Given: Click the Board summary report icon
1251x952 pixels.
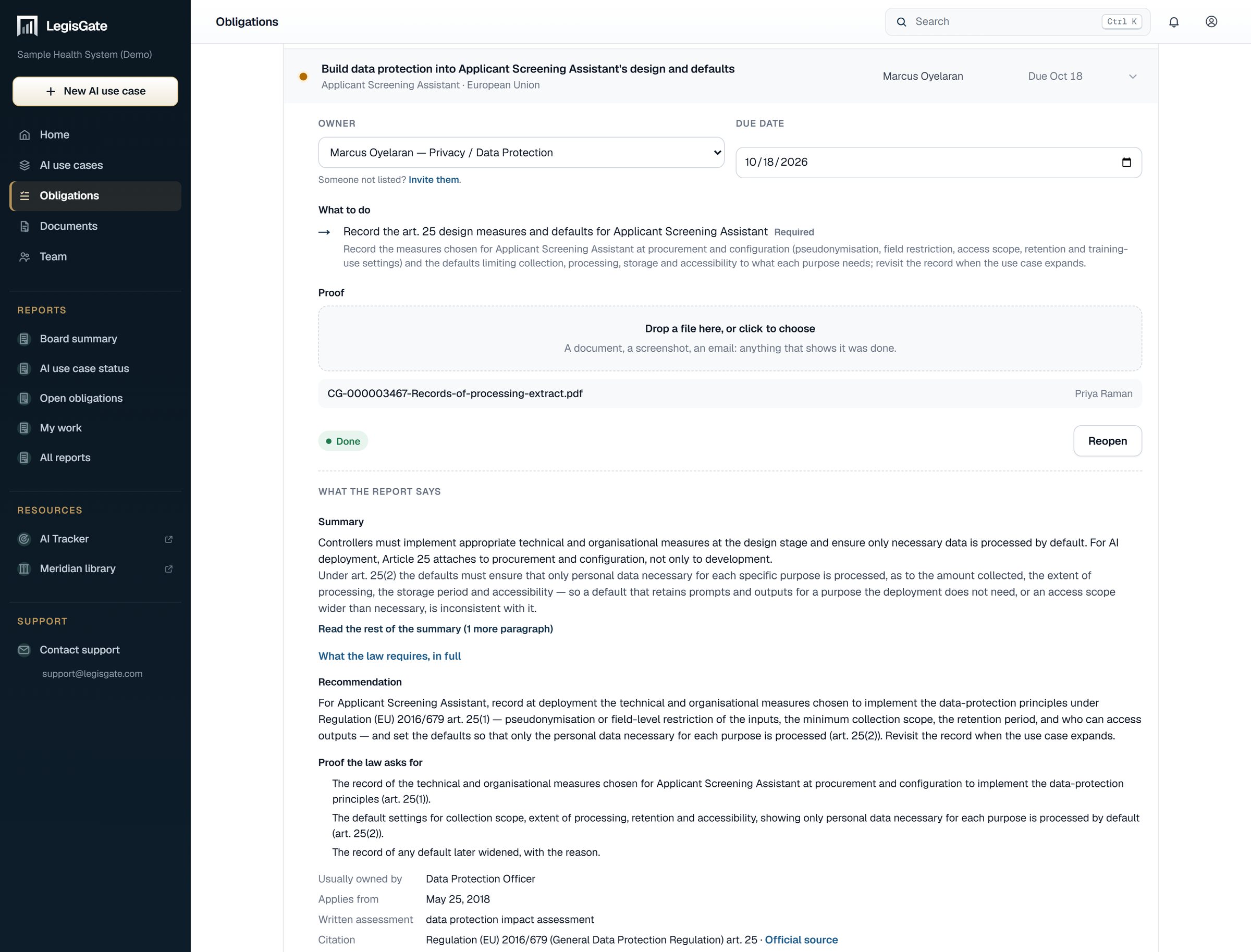Looking at the screenshot, I should pos(24,339).
